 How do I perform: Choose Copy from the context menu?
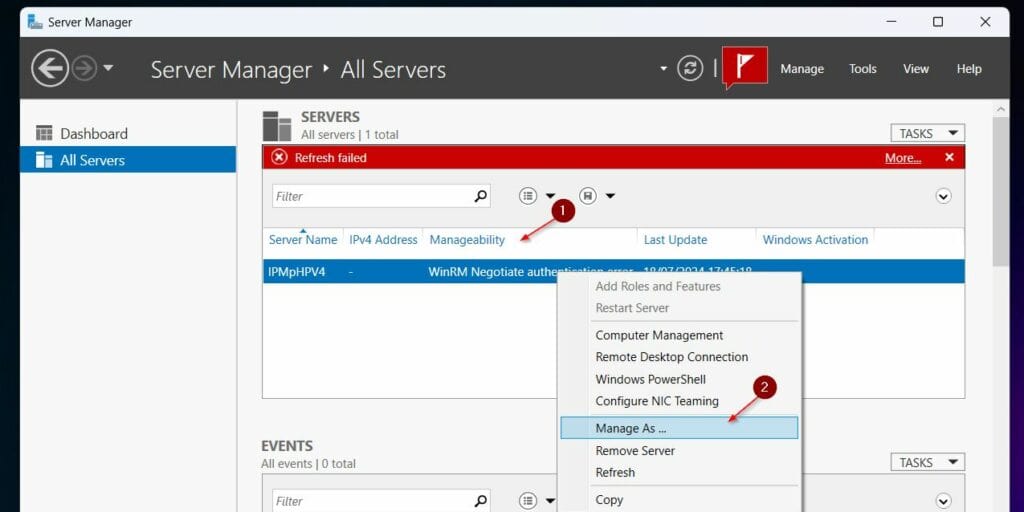coord(609,500)
